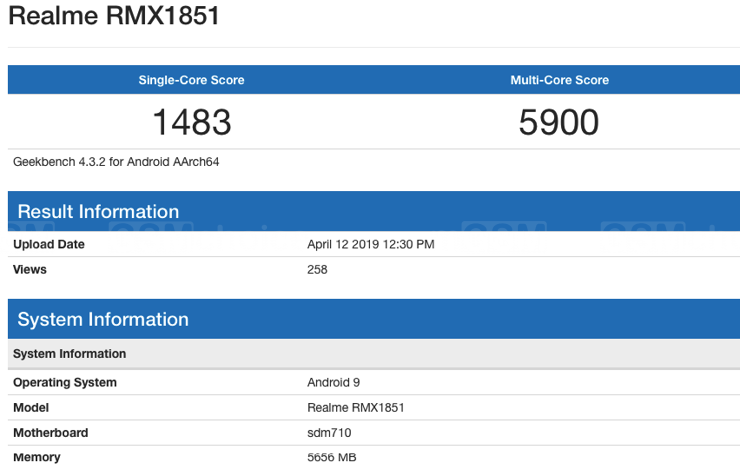Screen dimensions: 740x476
Task: Click the April 12 2019 12:30 PM value
Action: [370, 244]
